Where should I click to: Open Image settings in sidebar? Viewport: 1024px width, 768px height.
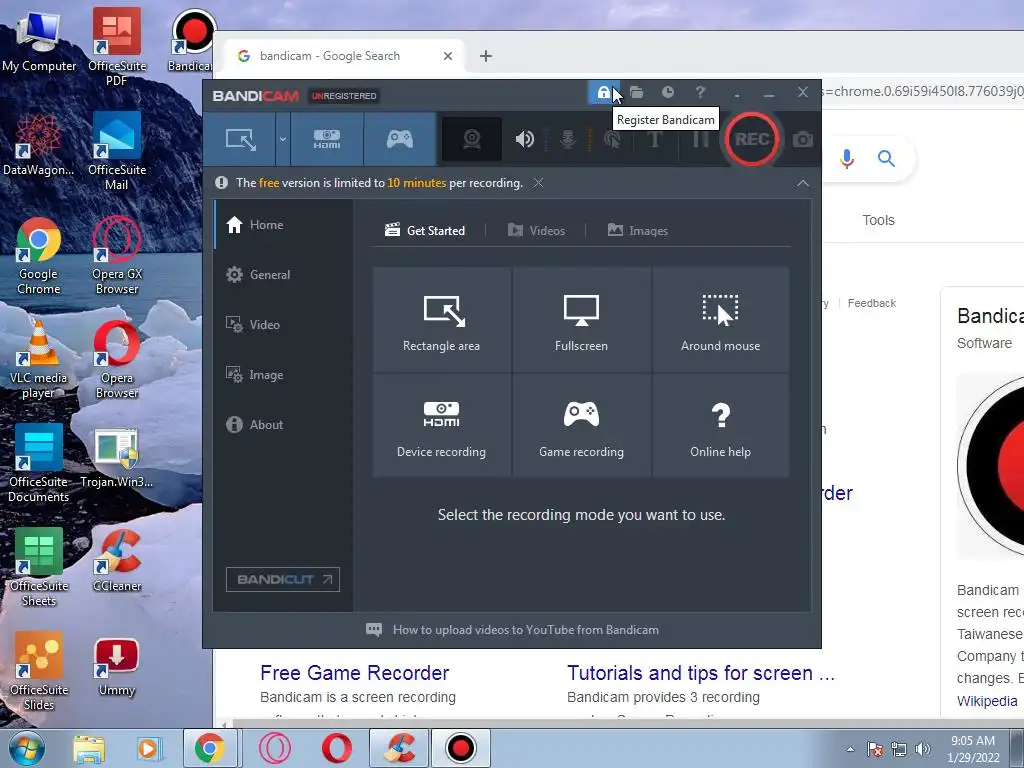click(x=283, y=375)
